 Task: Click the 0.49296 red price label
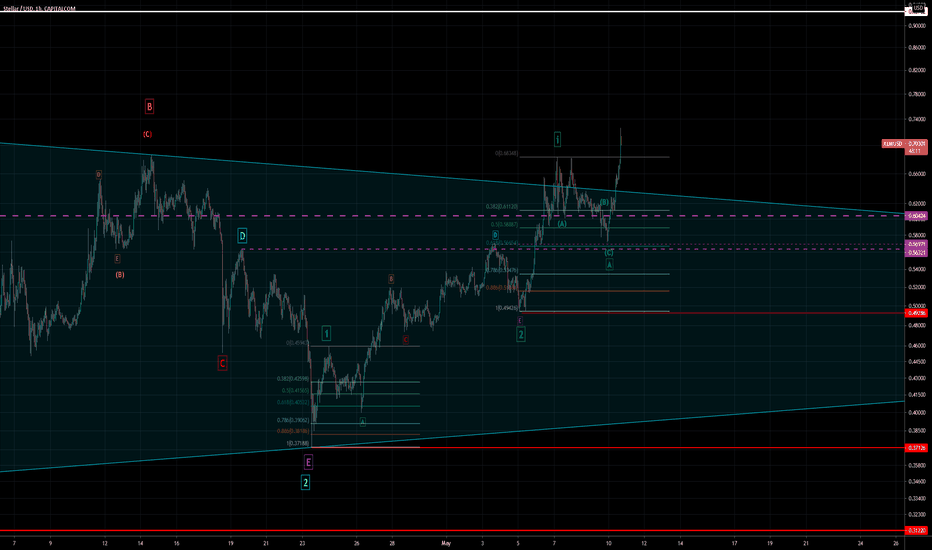click(x=916, y=313)
